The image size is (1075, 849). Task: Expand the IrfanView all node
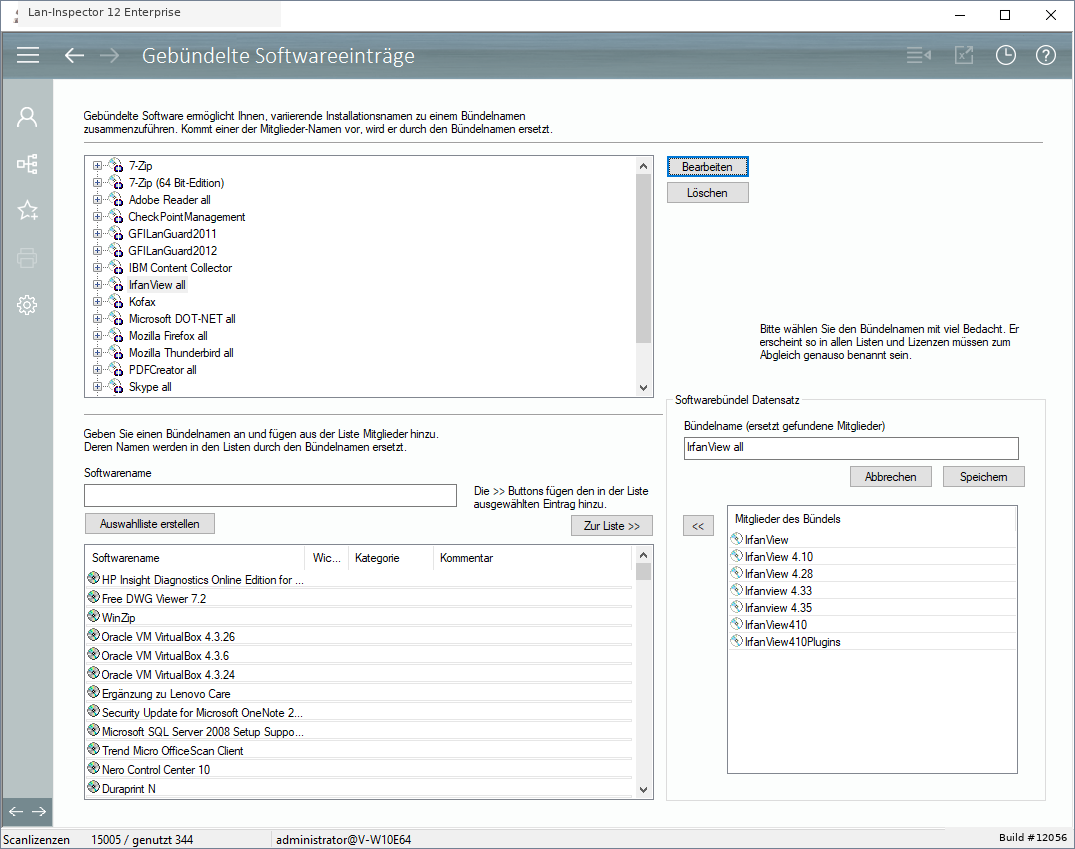(x=97, y=285)
